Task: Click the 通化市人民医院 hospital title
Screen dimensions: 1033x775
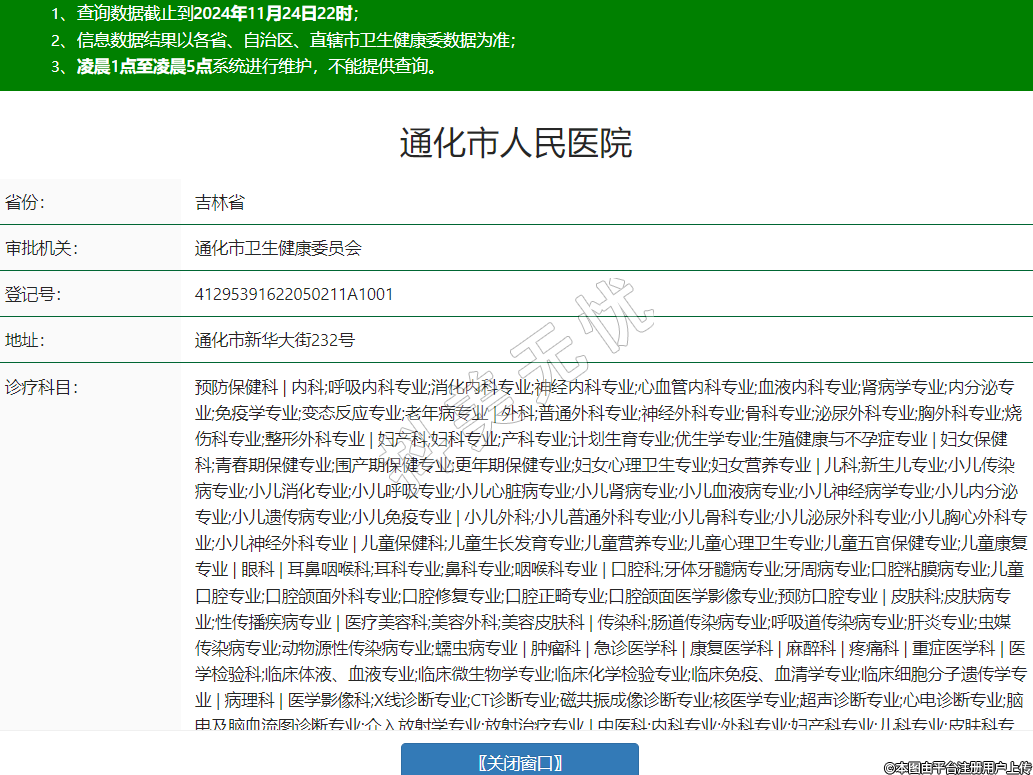Action: pos(516,143)
